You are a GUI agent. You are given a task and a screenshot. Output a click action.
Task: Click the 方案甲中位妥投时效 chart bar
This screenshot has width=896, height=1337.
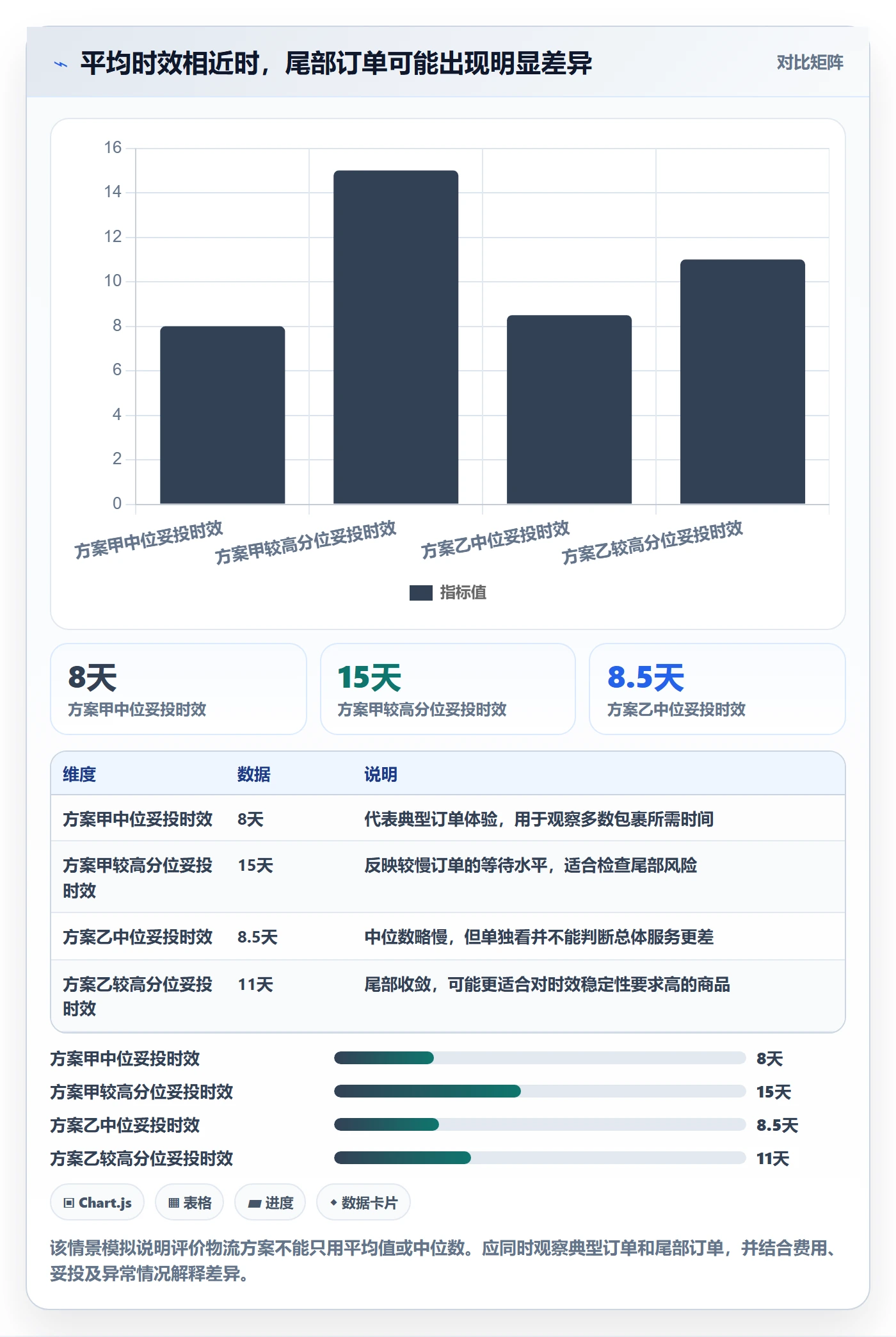[223, 415]
